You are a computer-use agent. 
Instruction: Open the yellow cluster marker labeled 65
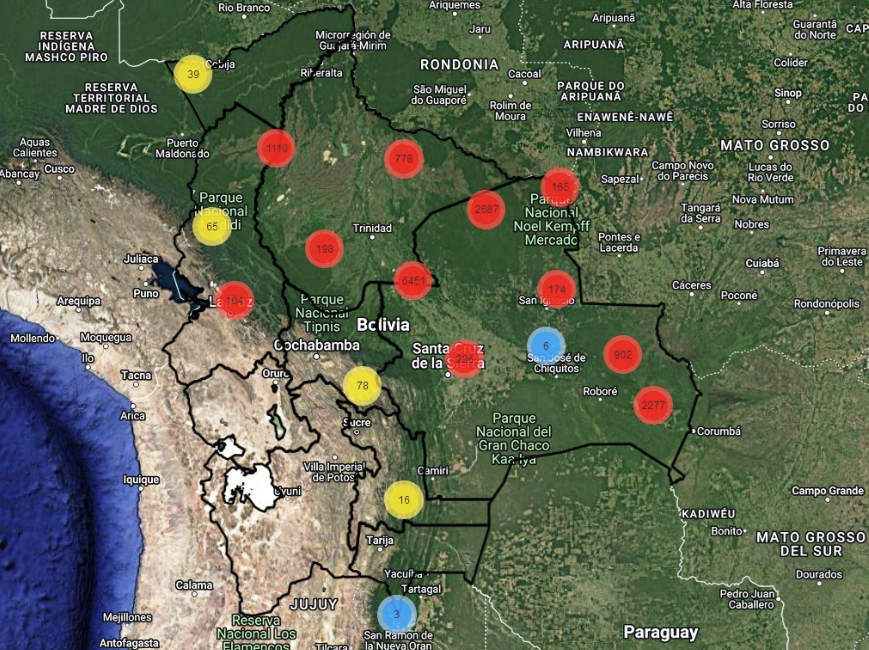point(211,227)
